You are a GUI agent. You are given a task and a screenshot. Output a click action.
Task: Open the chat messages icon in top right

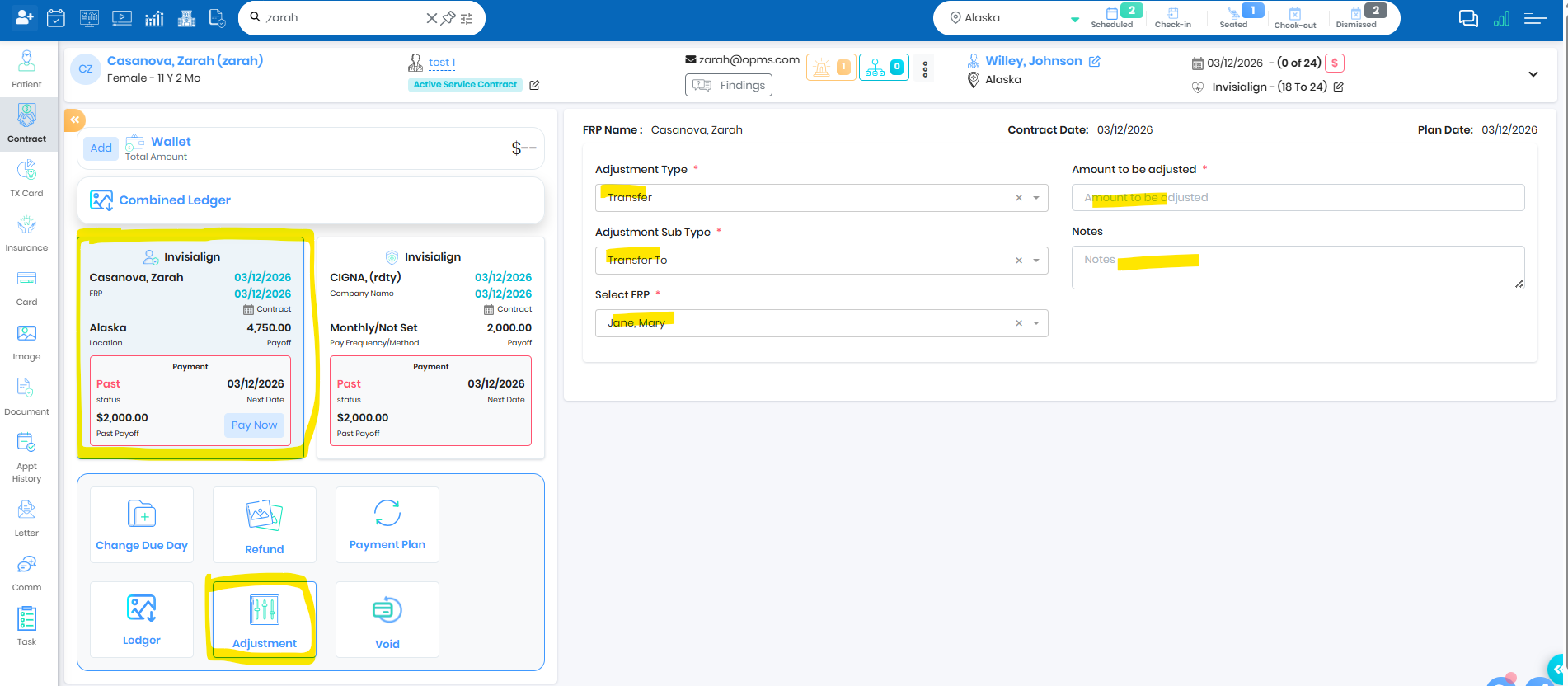[1468, 18]
